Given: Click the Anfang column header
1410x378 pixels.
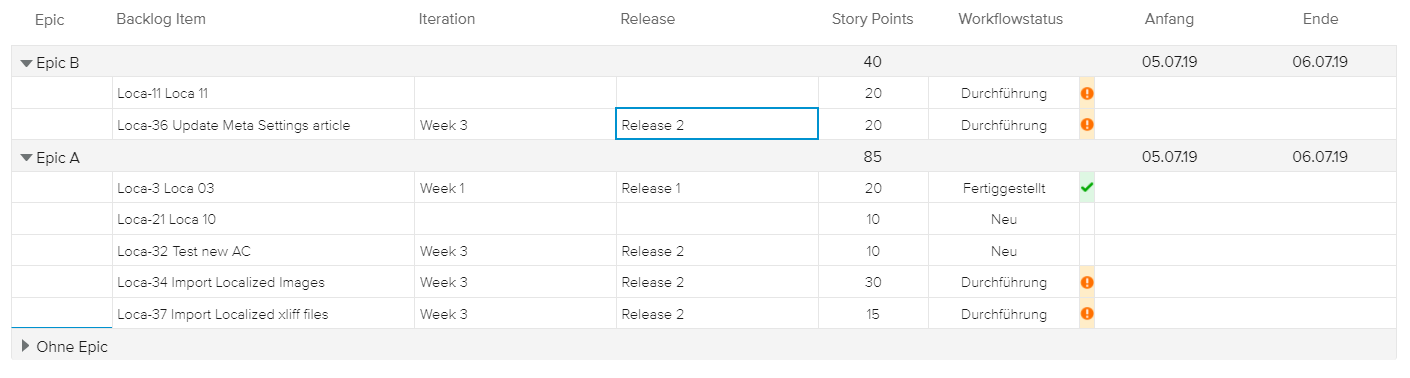Looking at the screenshot, I should [1169, 19].
